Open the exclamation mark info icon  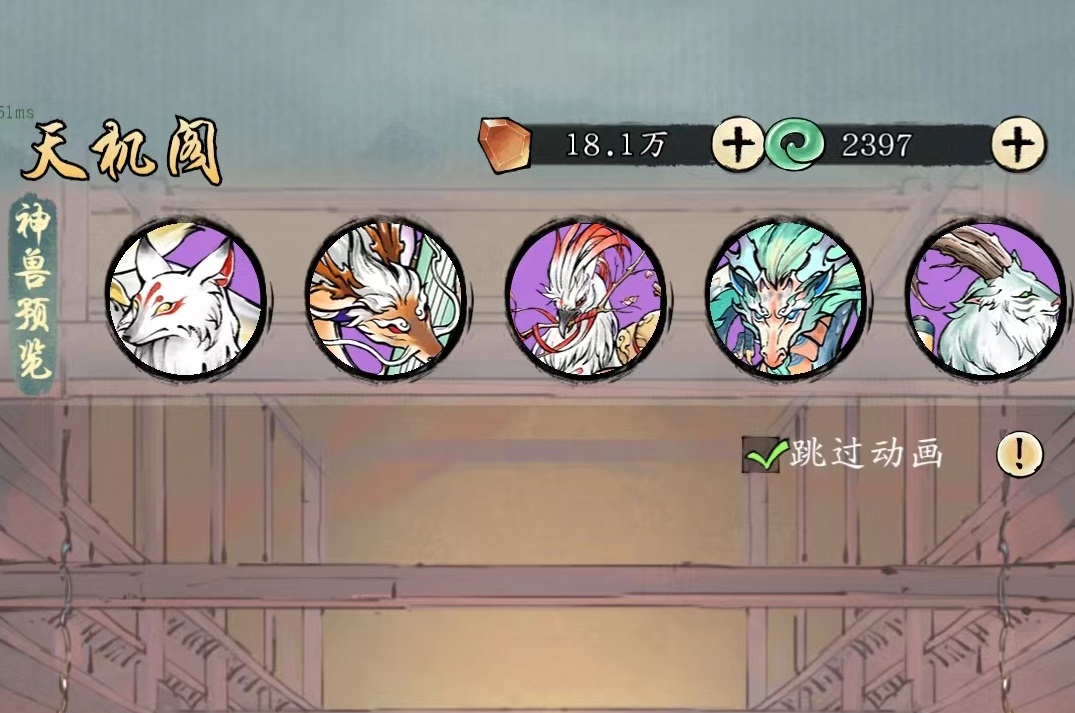pos(1019,454)
